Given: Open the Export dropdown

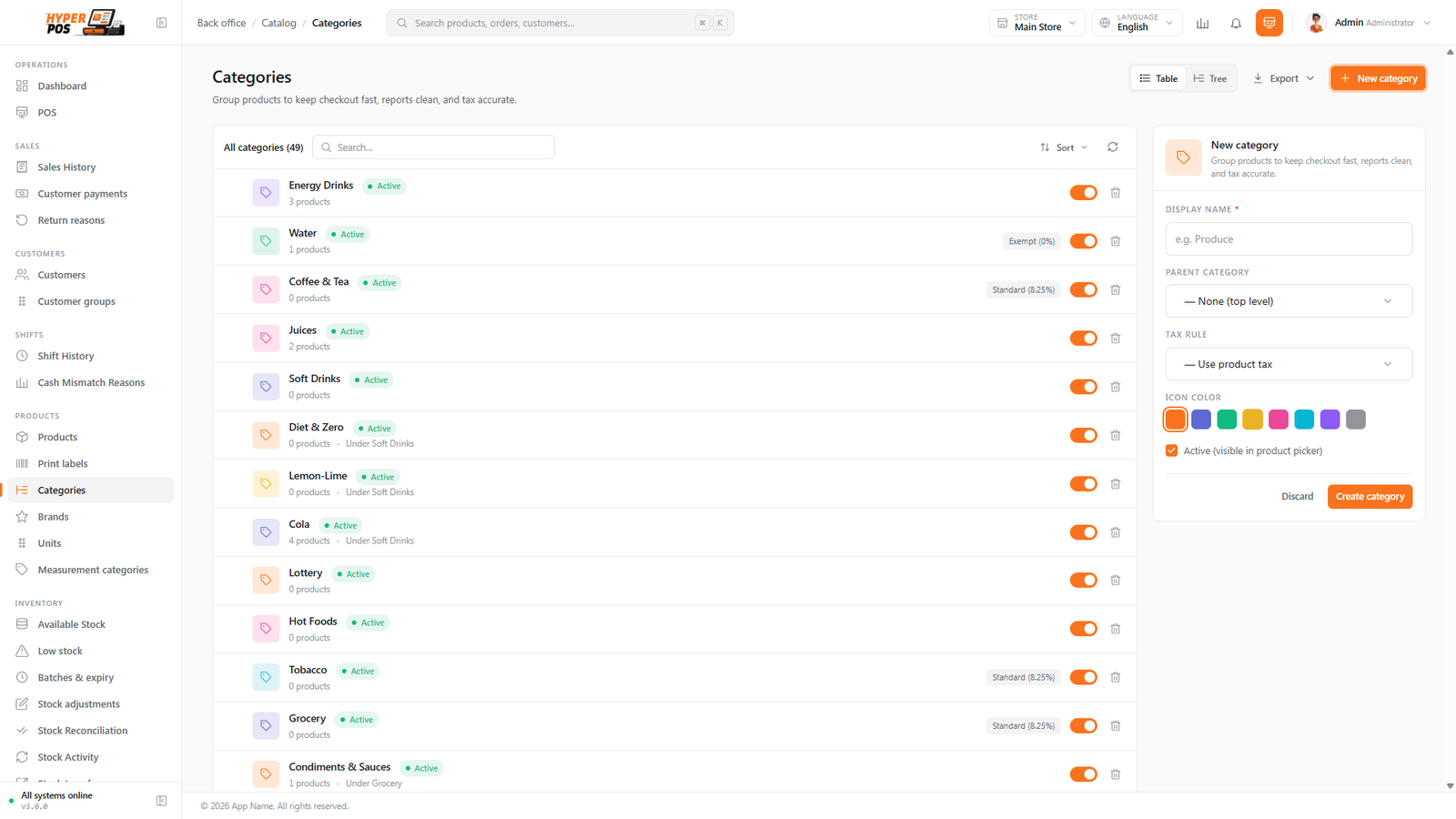Looking at the screenshot, I should pyautogui.click(x=1283, y=78).
